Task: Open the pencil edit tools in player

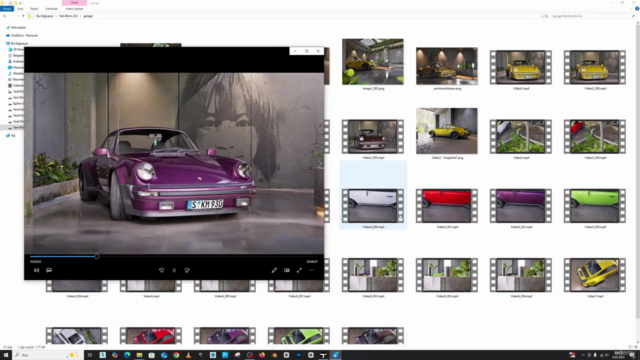Action: 274,270
